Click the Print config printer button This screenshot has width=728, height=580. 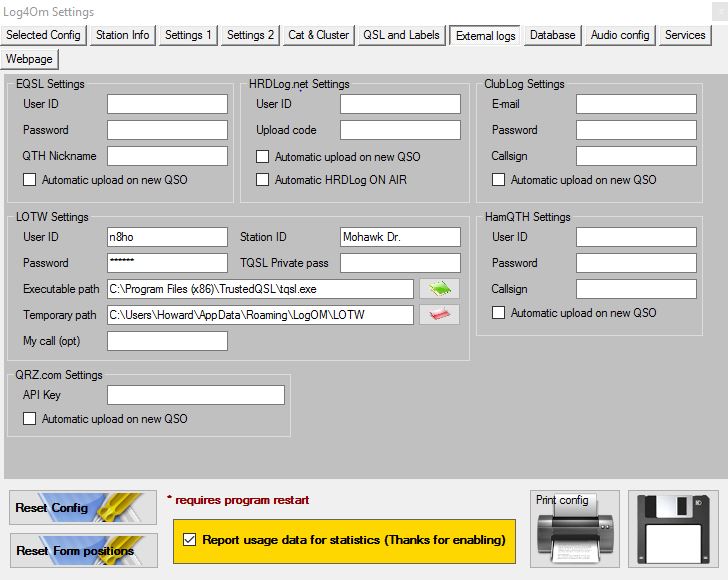tap(575, 528)
